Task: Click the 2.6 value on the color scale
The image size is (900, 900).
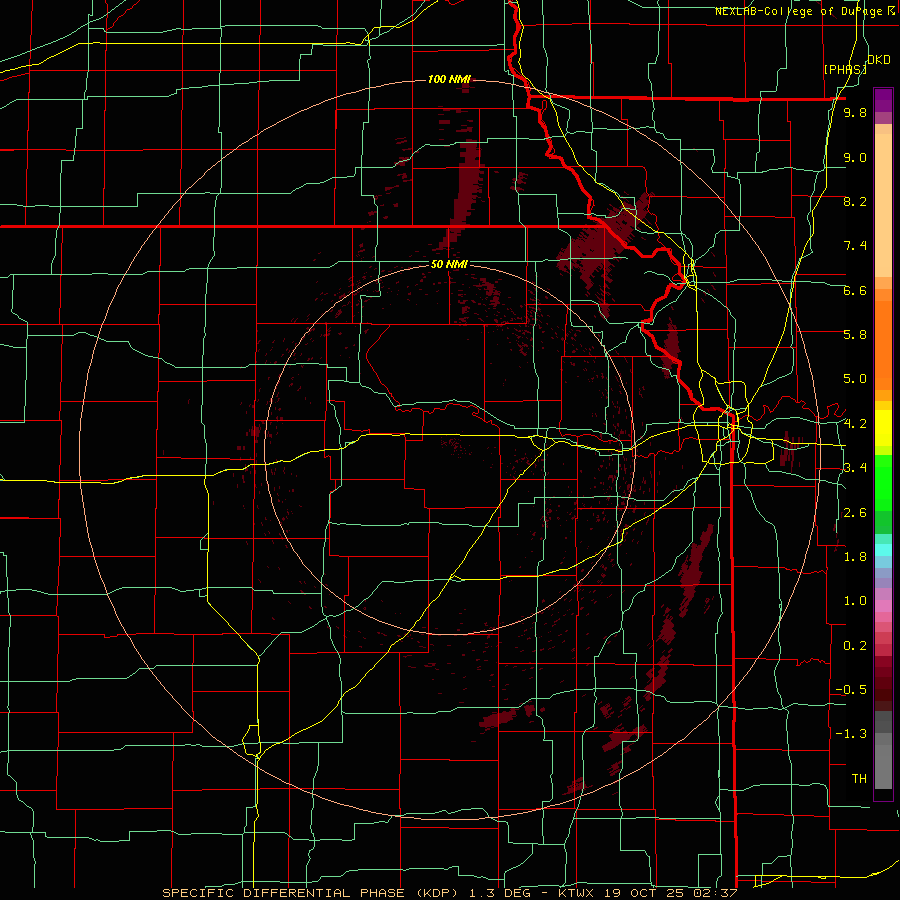Action: (x=855, y=513)
